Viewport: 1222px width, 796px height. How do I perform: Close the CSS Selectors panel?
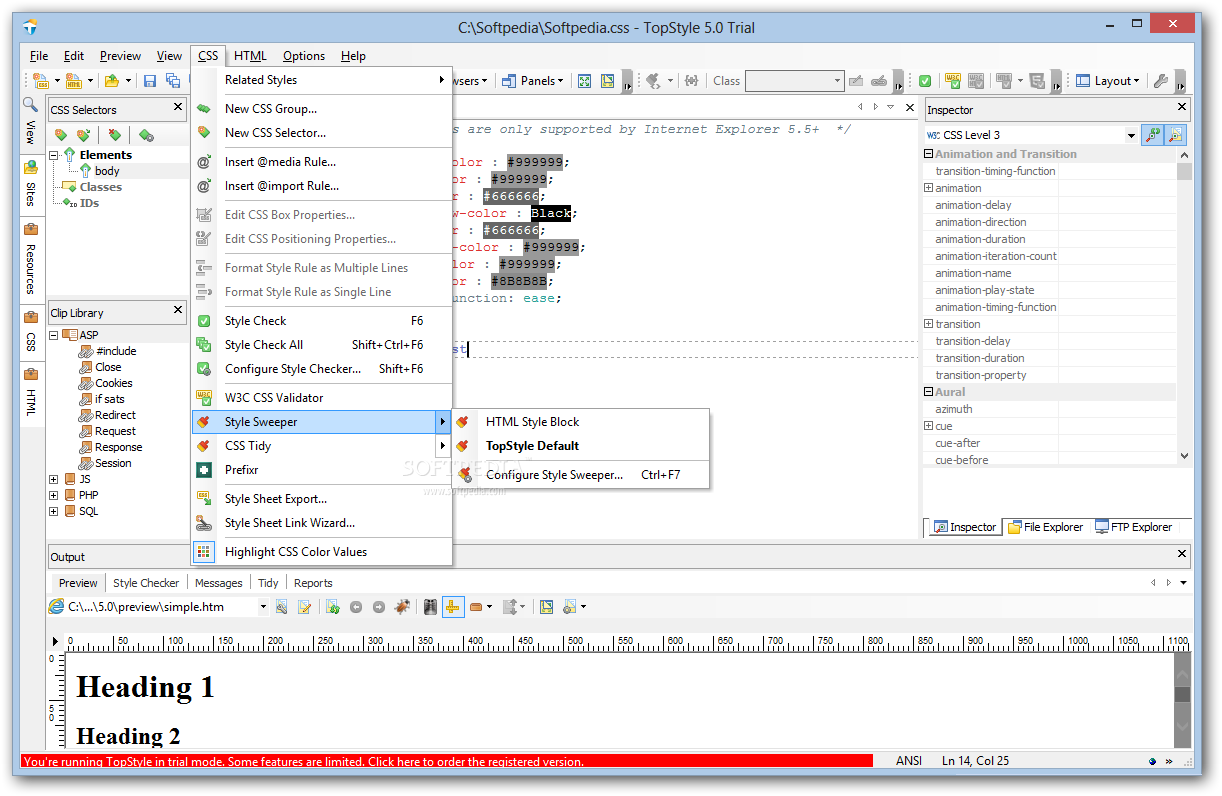[x=178, y=107]
